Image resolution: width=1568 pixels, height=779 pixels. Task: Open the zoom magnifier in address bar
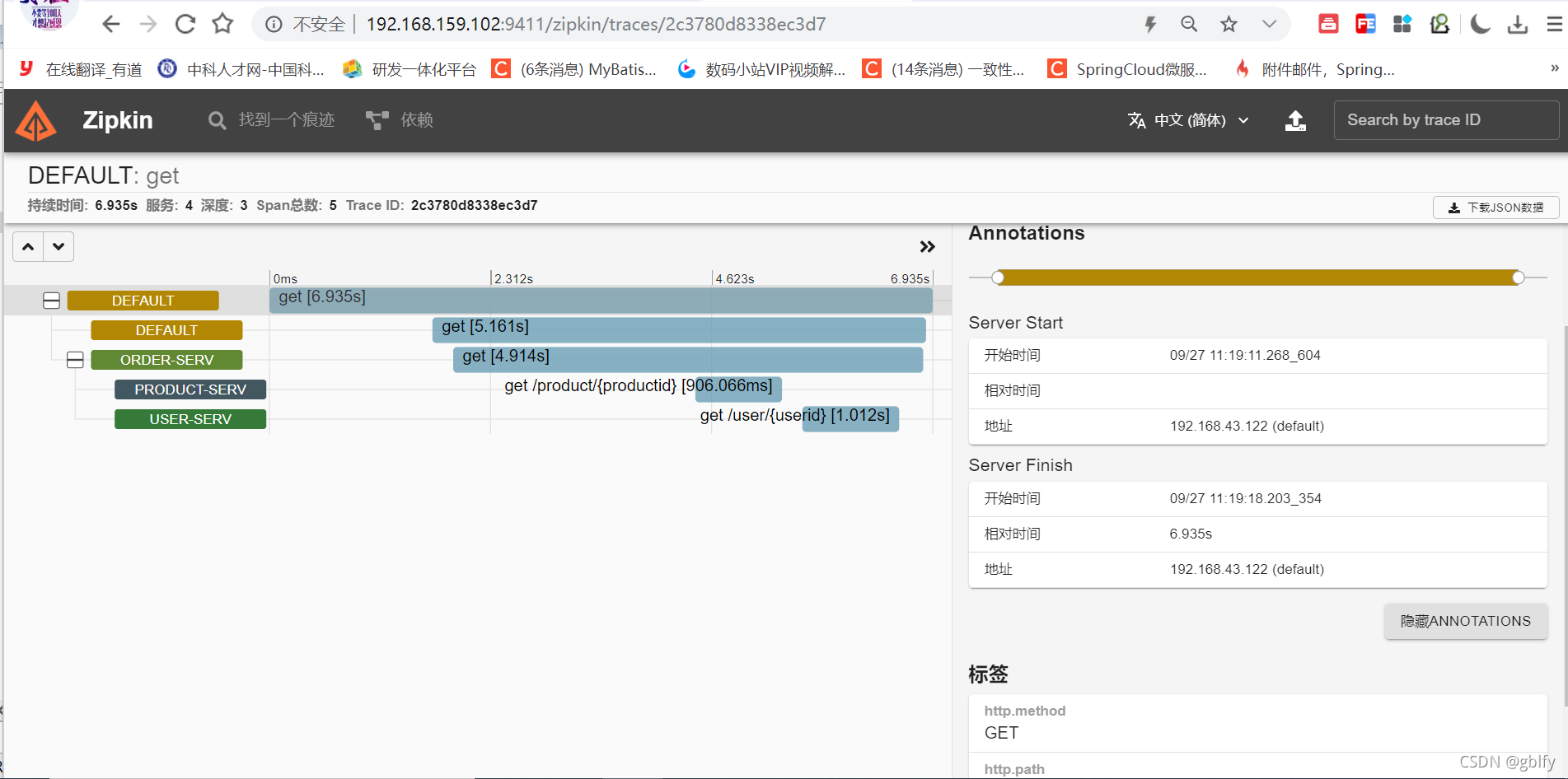1189,25
